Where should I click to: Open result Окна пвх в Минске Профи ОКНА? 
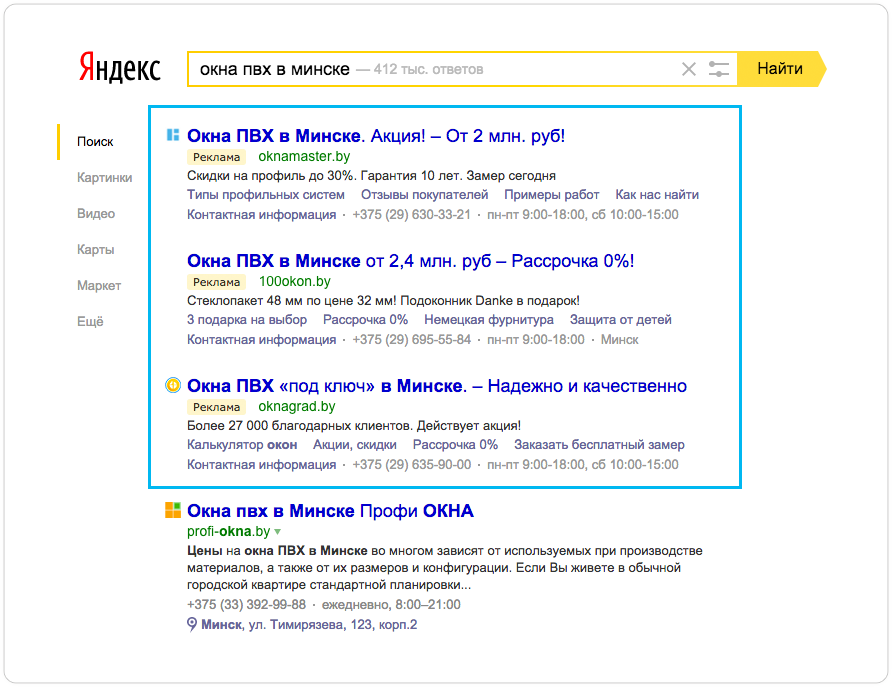[331, 511]
